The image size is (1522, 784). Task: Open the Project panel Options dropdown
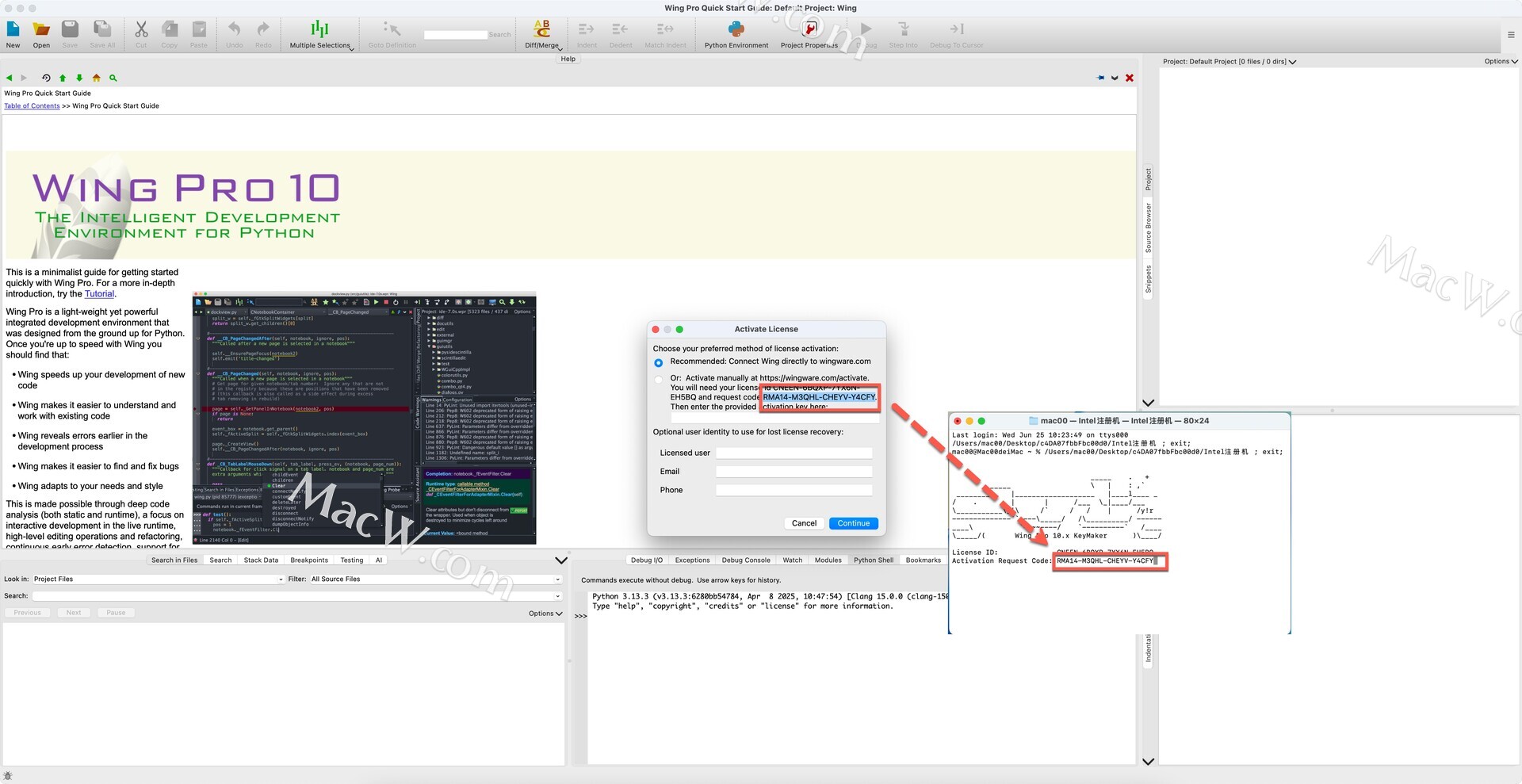click(1500, 61)
